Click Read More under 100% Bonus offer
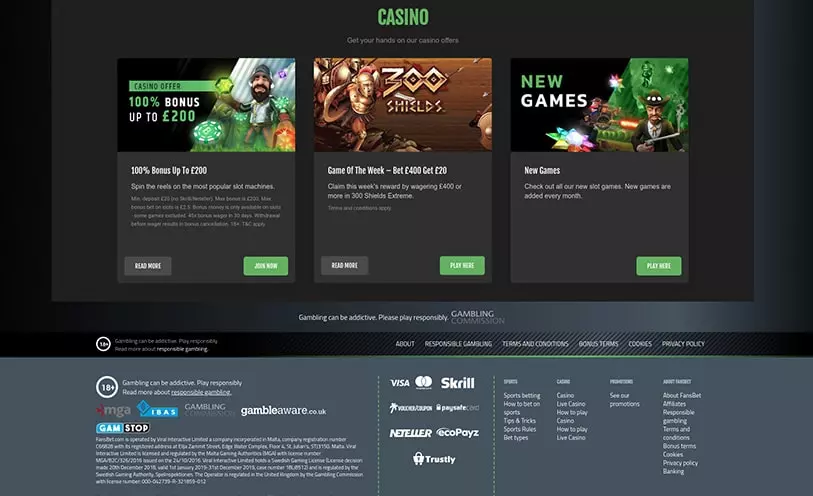This screenshot has width=813, height=496. 148,266
